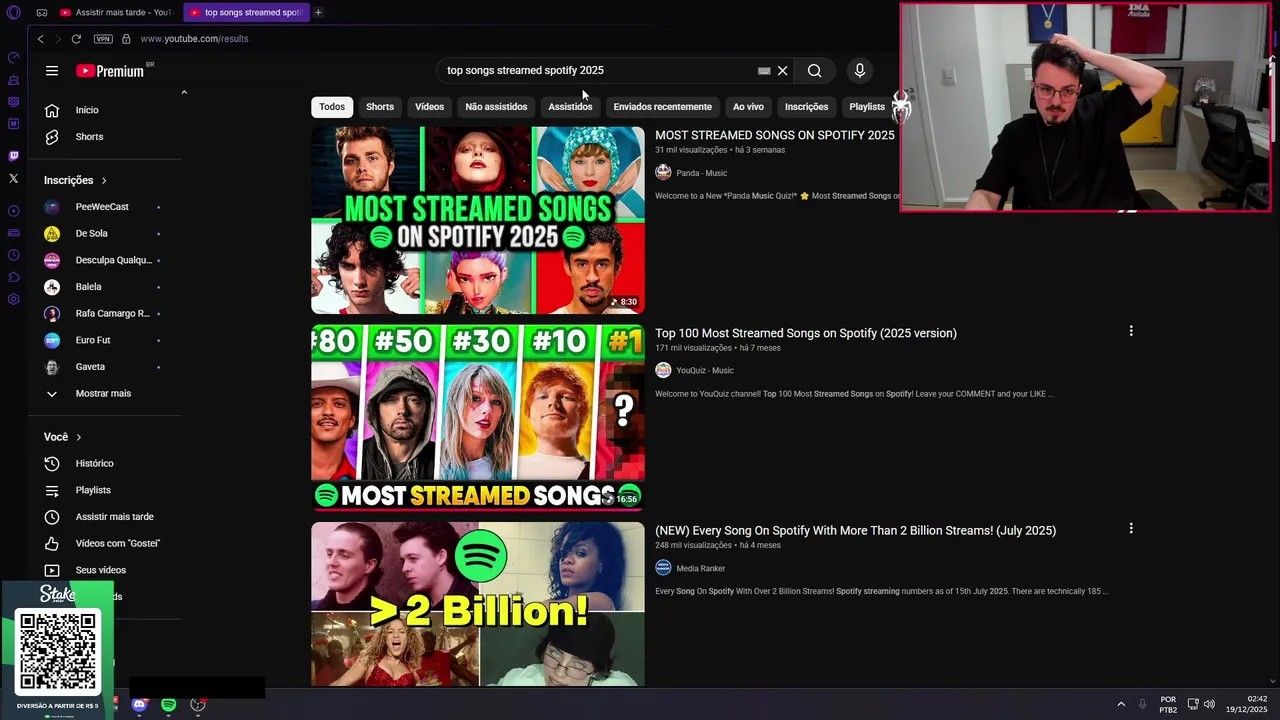Viewport: 1280px width, 720px height.
Task: Select the 'Ao vivo' filter chip
Action: coord(748,107)
